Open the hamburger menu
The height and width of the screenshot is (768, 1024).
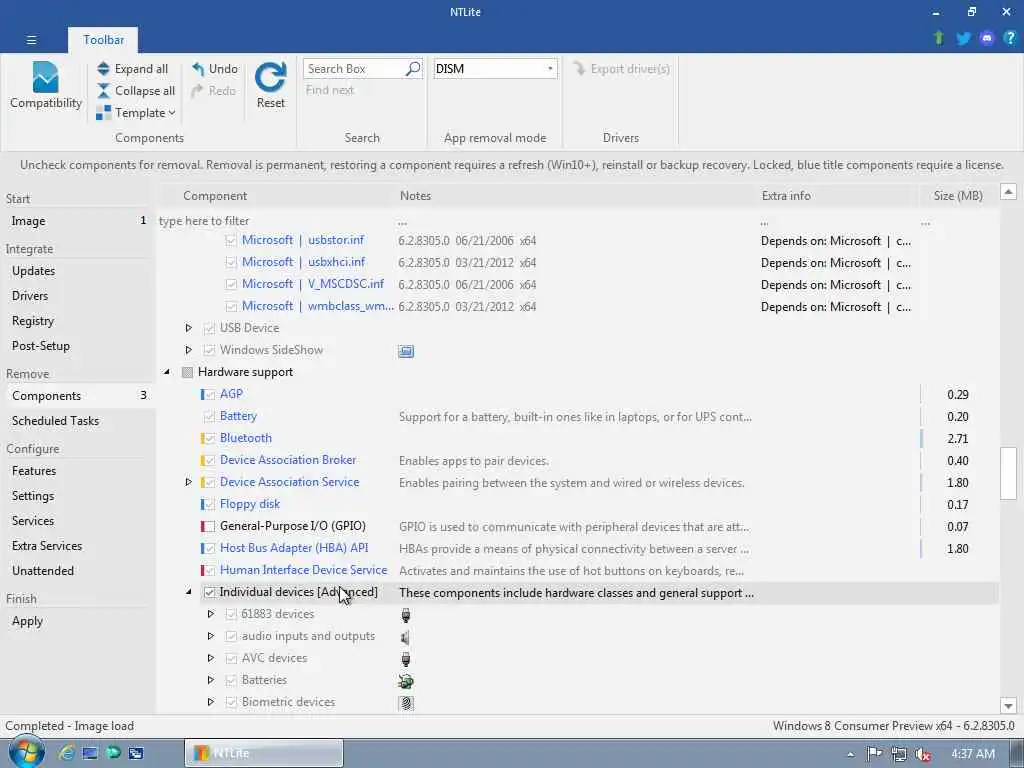(31, 40)
